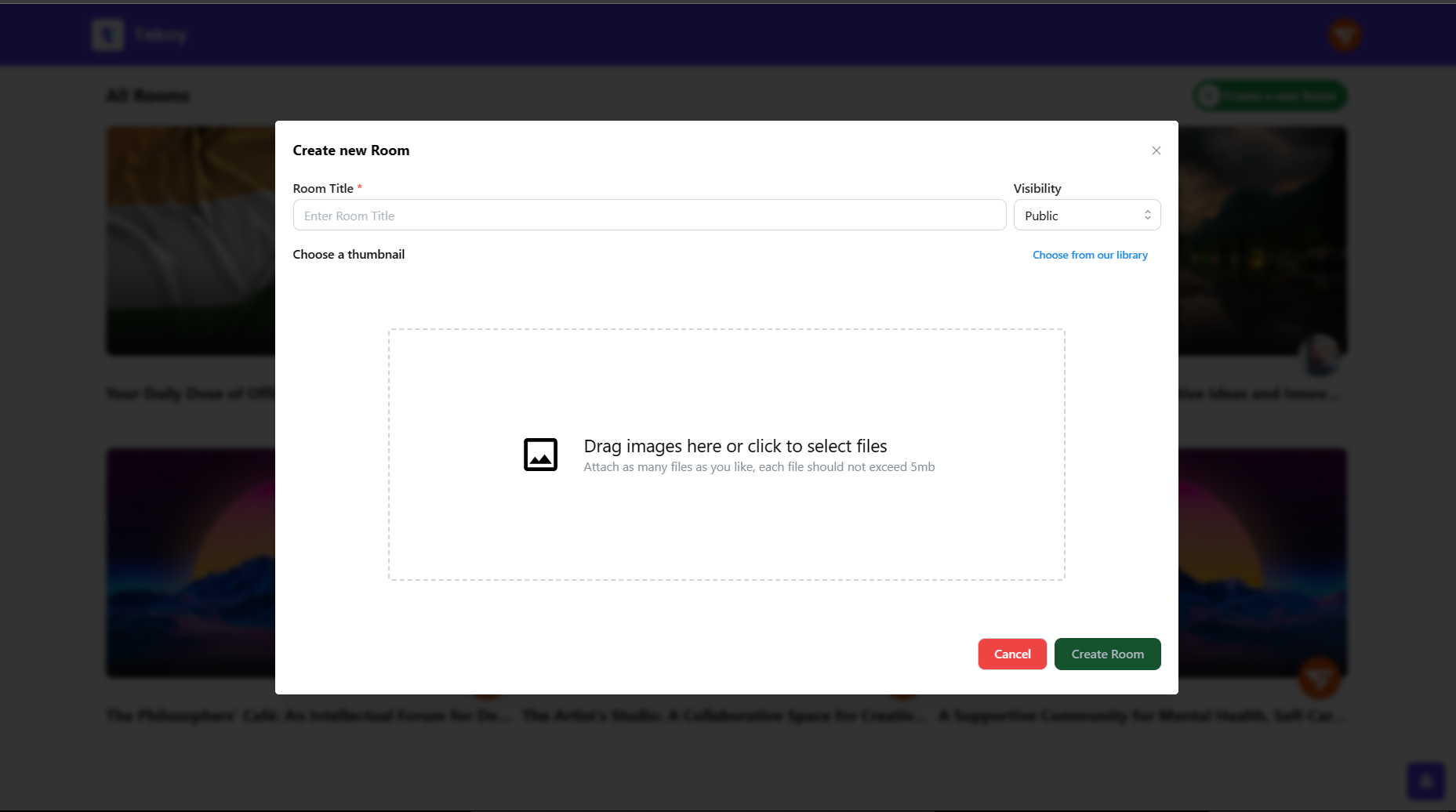Click the Cancel button
This screenshot has height=812, width=1456.
click(x=1012, y=654)
